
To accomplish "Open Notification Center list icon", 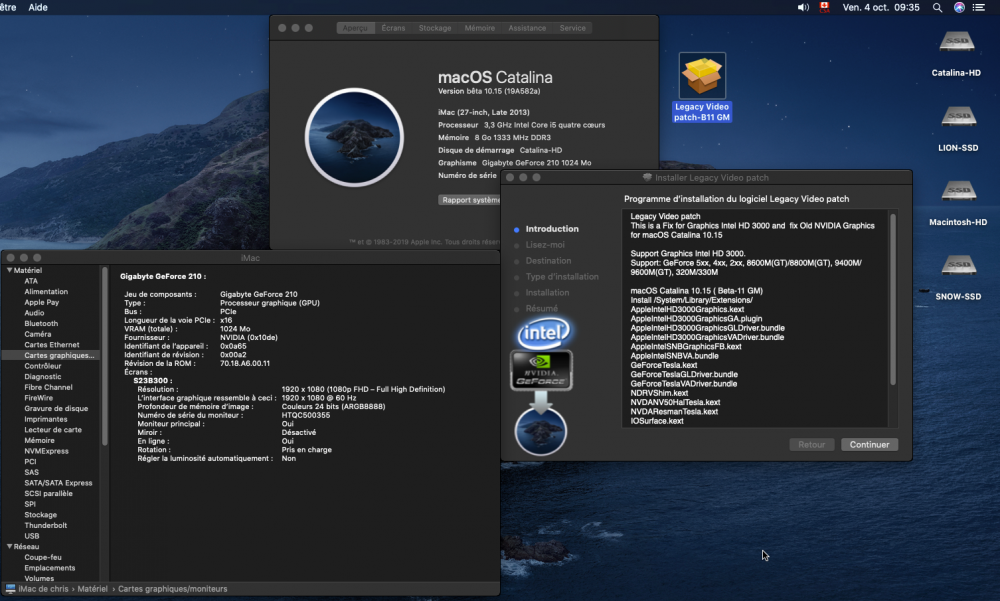I will tap(979, 8).
